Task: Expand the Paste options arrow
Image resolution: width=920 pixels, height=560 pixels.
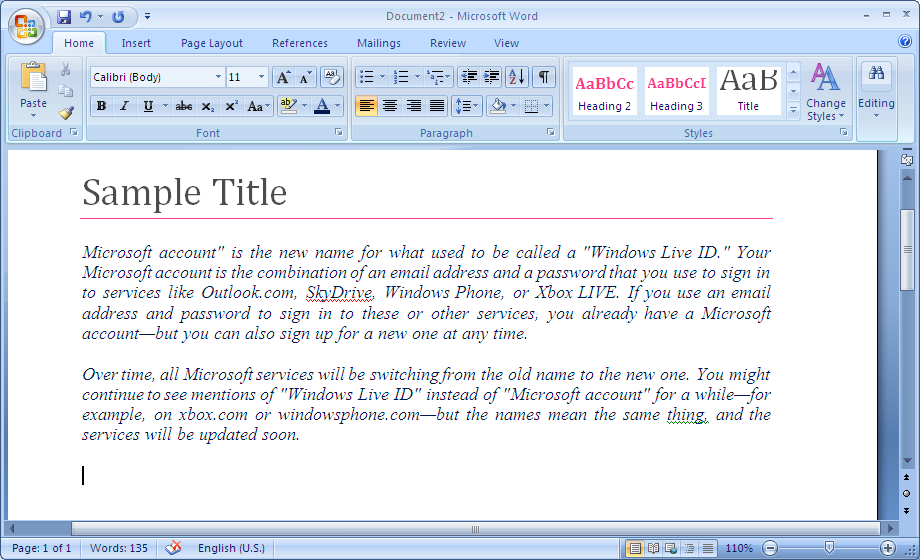Action: pyautogui.click(x=33, y=116)
